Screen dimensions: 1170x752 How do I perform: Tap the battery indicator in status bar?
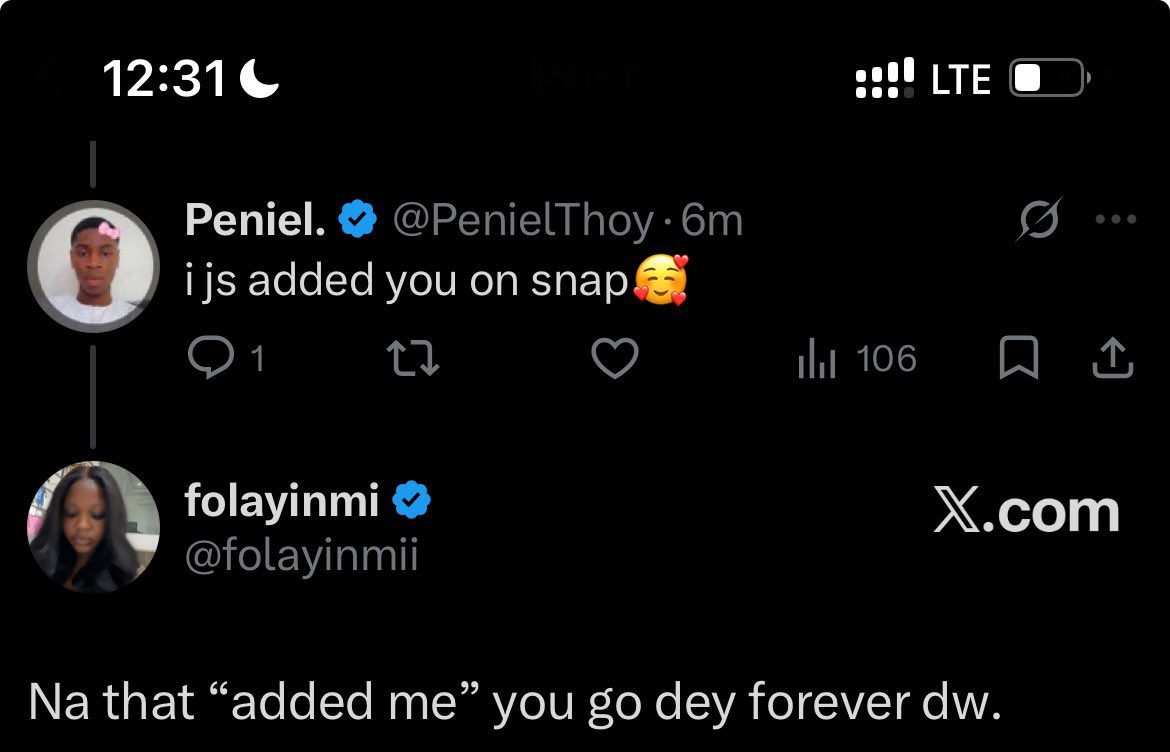(x=1048, y=79)
